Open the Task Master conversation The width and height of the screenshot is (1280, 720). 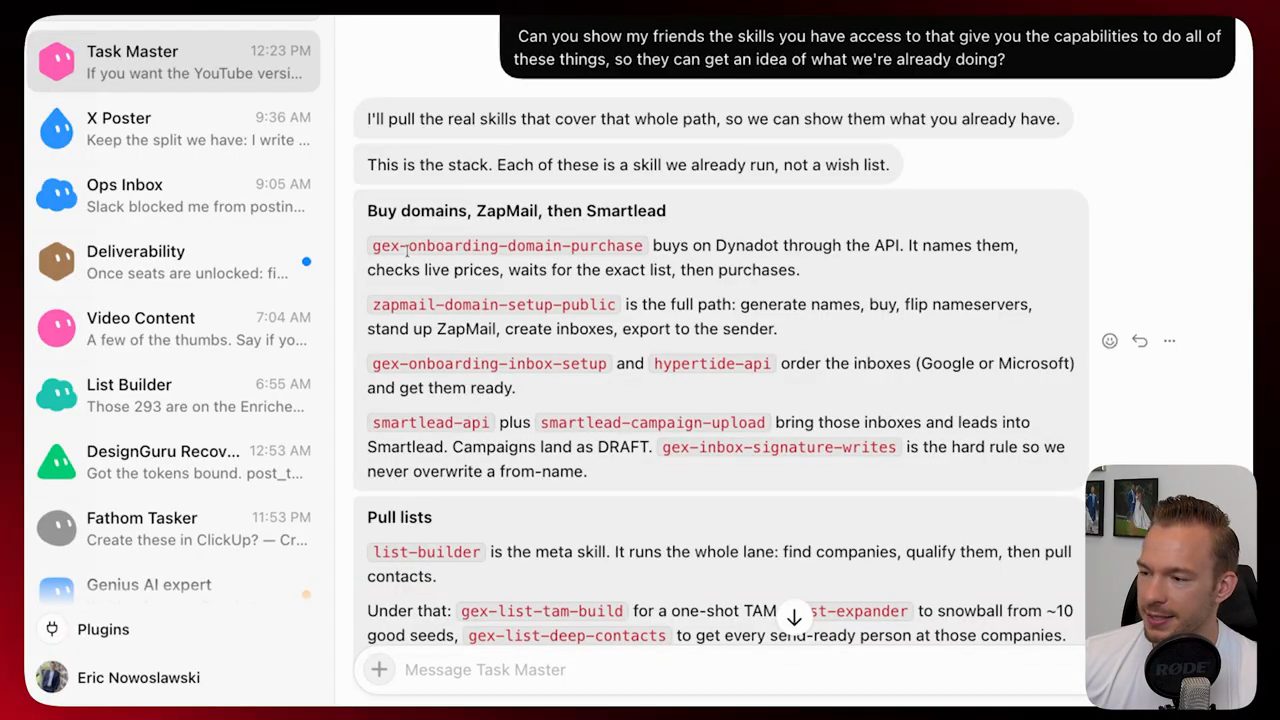tap(173, 62)
